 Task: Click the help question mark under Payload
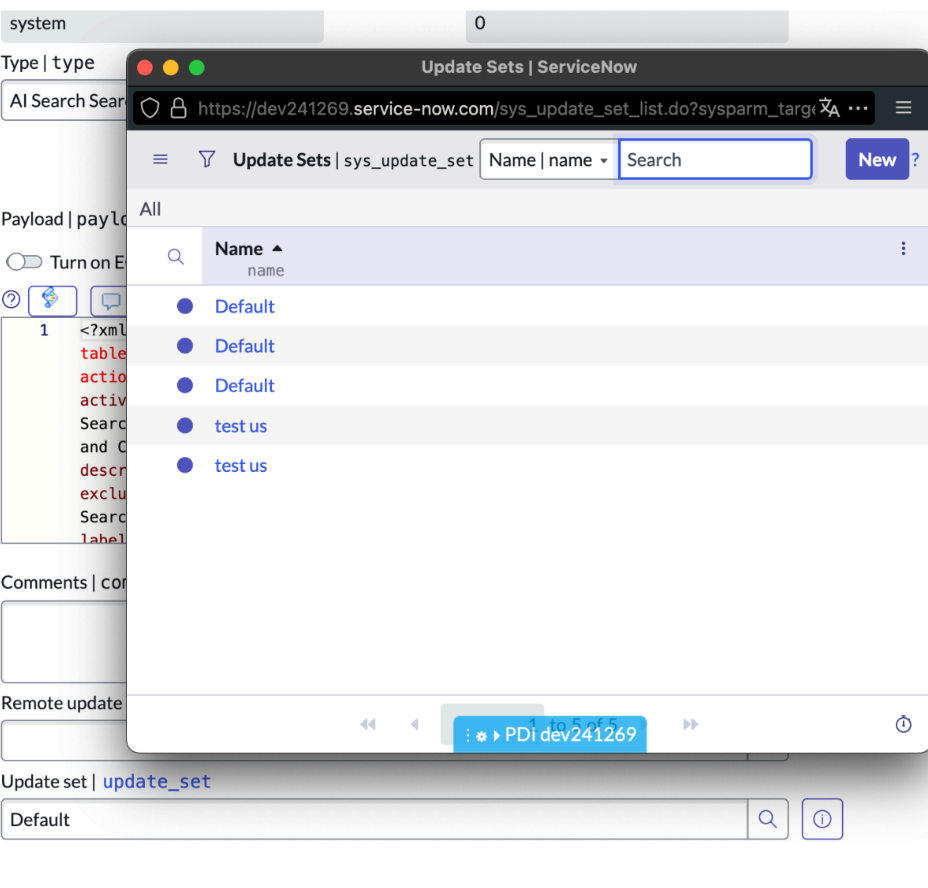[x=11, y=299]
